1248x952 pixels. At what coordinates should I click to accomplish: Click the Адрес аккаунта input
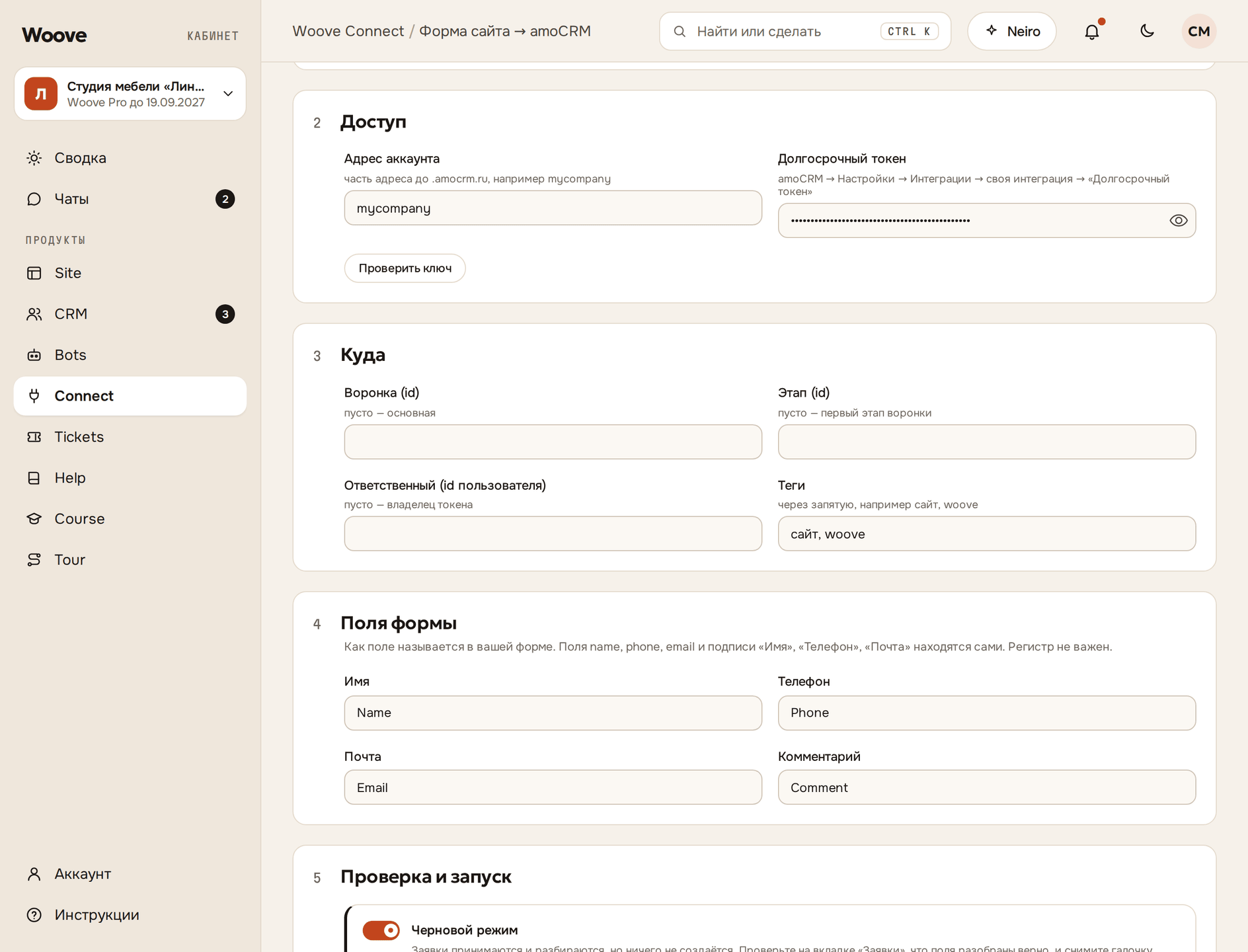click(553, 208)
